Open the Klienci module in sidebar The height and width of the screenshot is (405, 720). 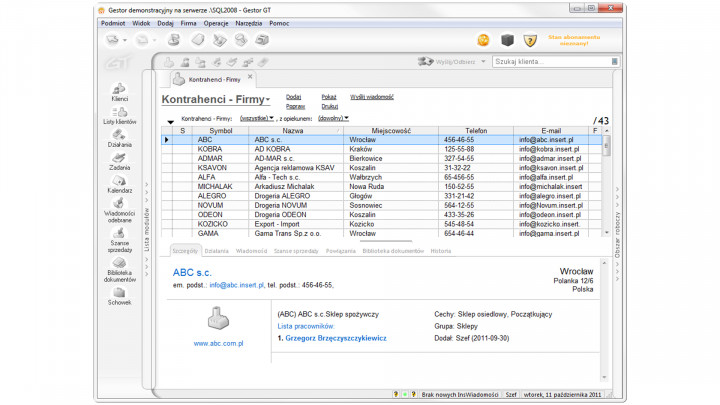point(120,91)
